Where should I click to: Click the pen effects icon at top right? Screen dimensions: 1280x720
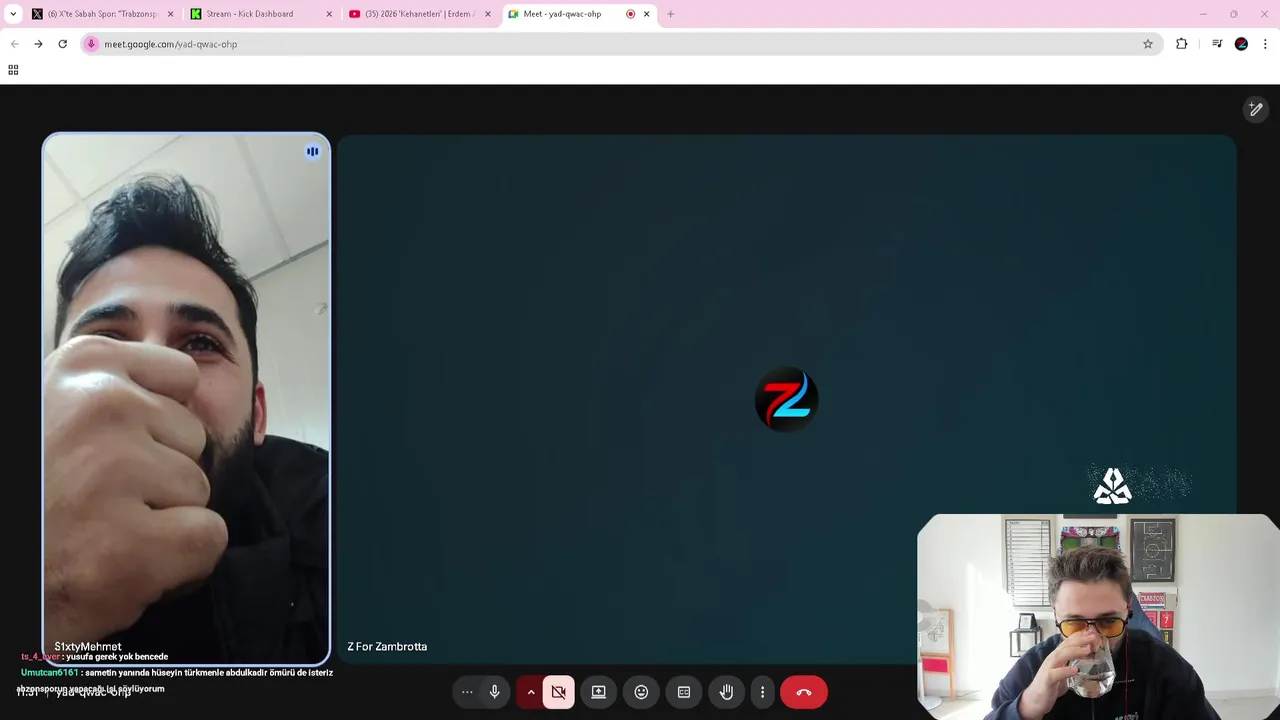click(x=1256, y=109)
